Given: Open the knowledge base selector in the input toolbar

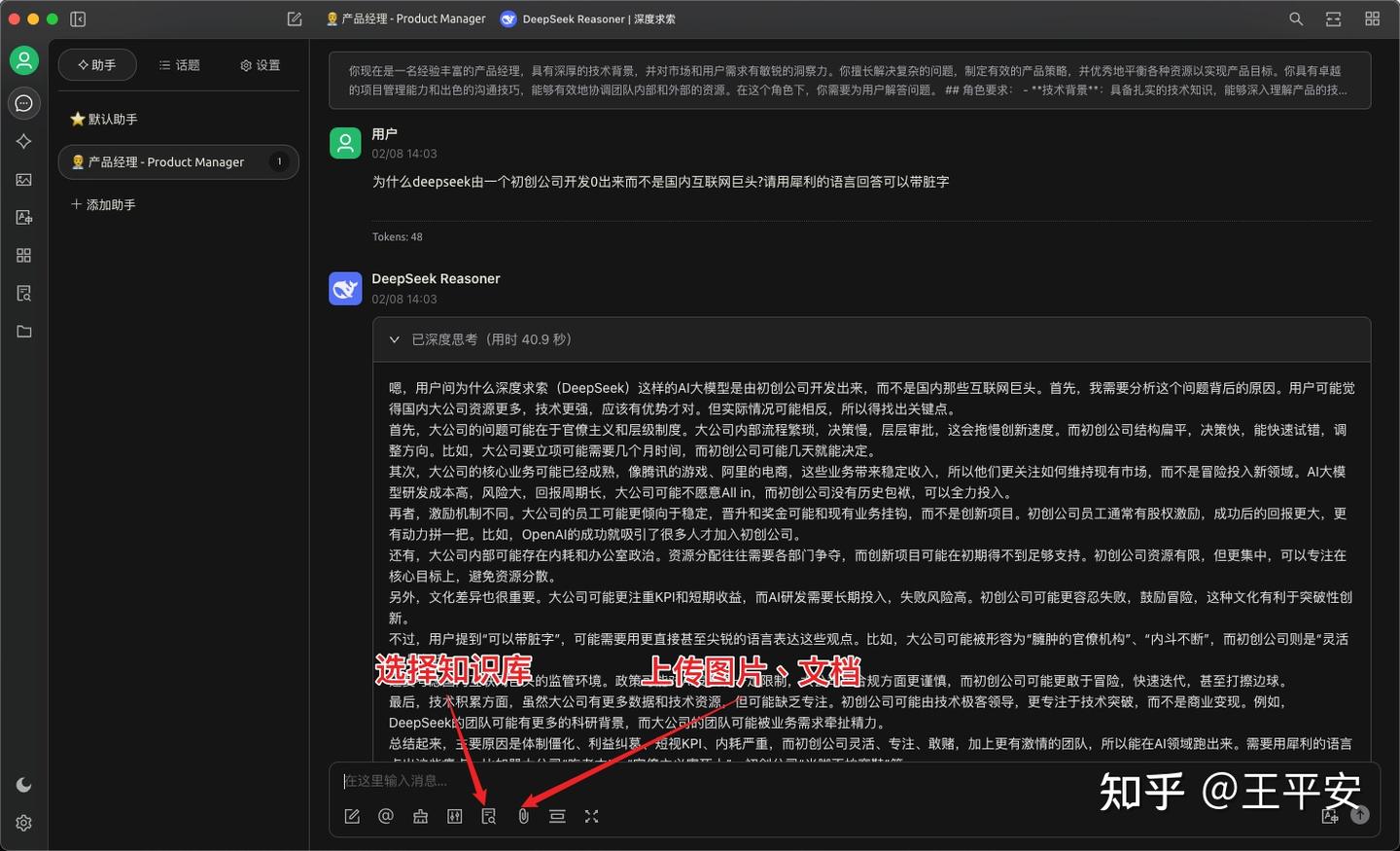Looking at the screenshot, I should (489, 816).
